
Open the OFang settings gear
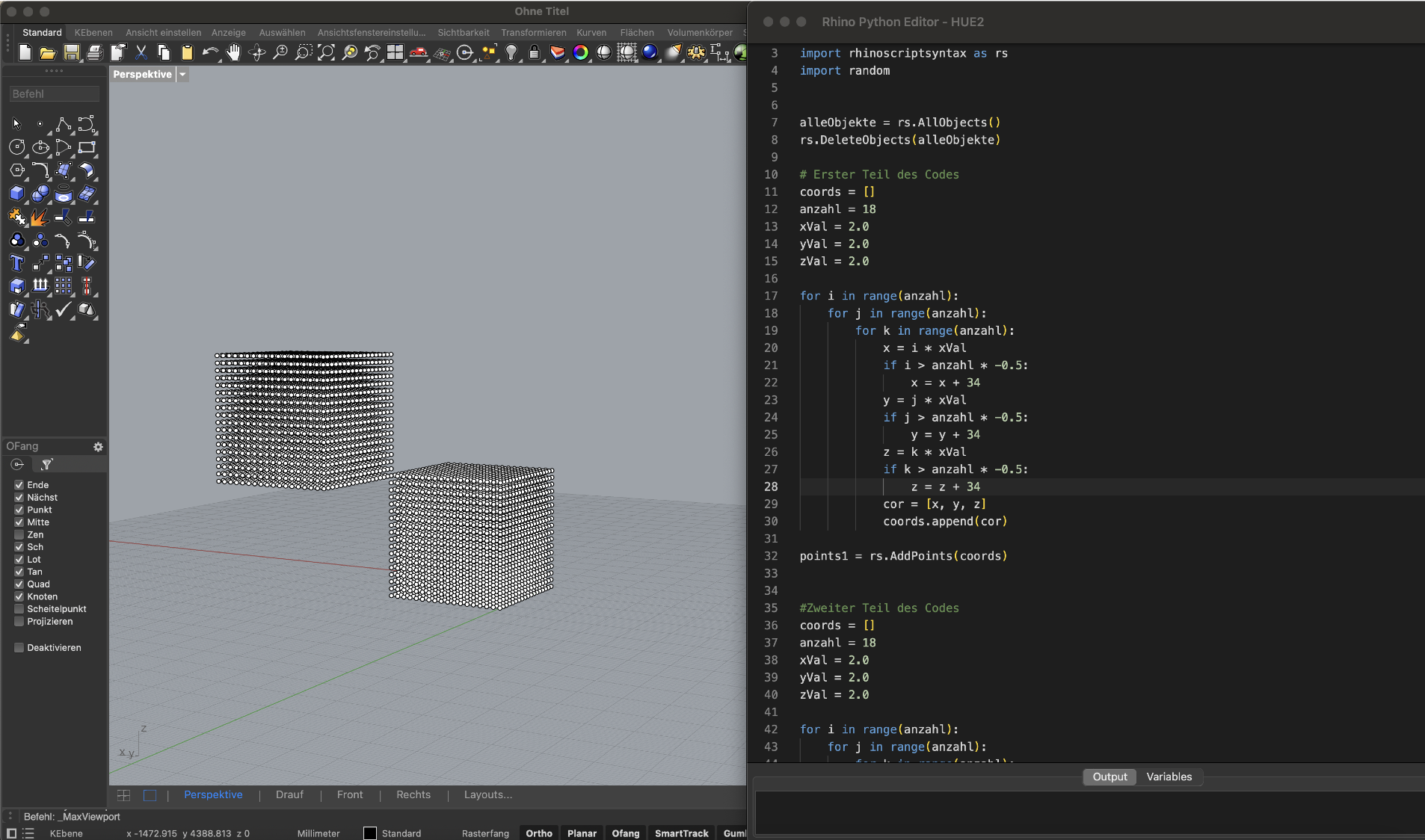point(98,447)
